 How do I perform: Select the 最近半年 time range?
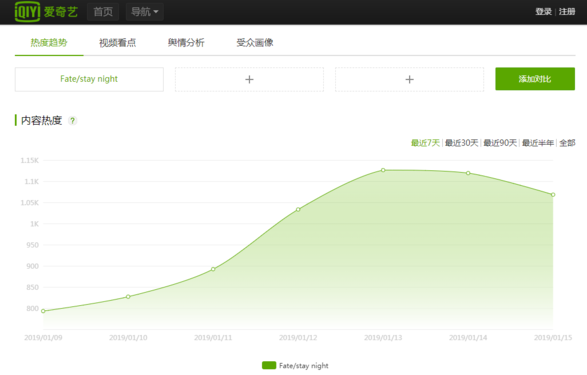(x=538, y=143)
